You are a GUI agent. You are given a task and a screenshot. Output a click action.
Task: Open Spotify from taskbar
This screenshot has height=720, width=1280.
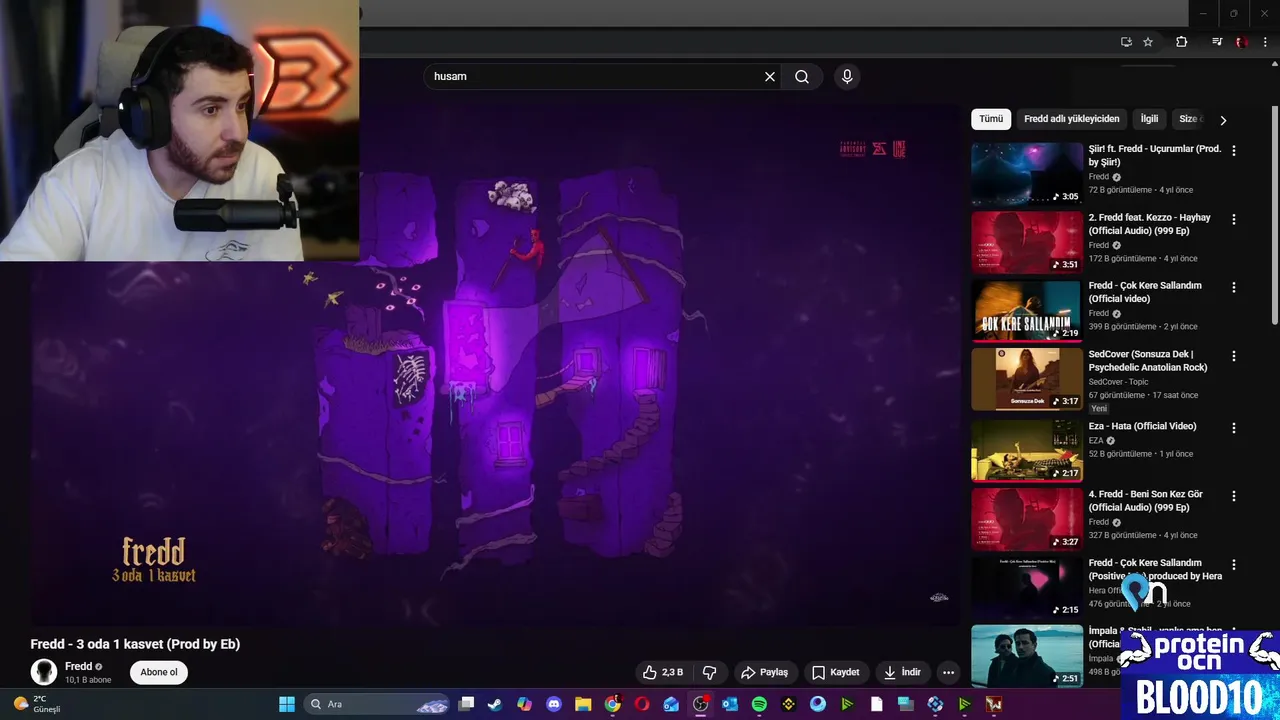click(x=759, y=704)
